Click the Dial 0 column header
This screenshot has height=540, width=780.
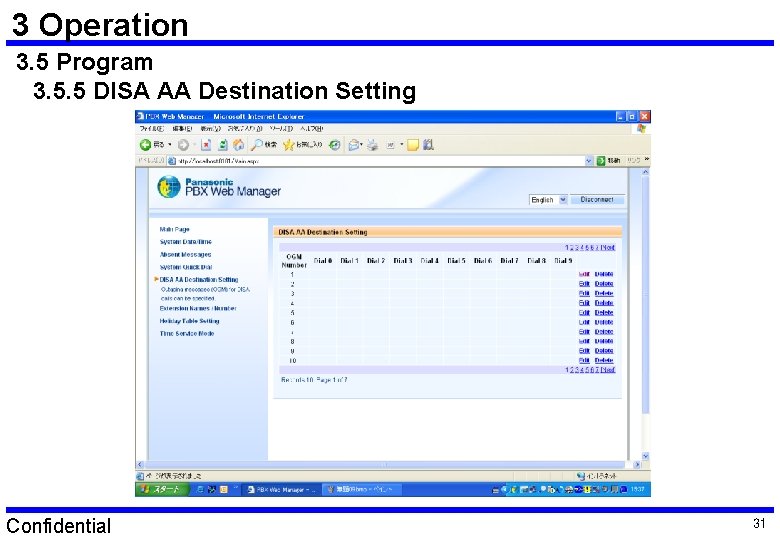coord(323,261)
